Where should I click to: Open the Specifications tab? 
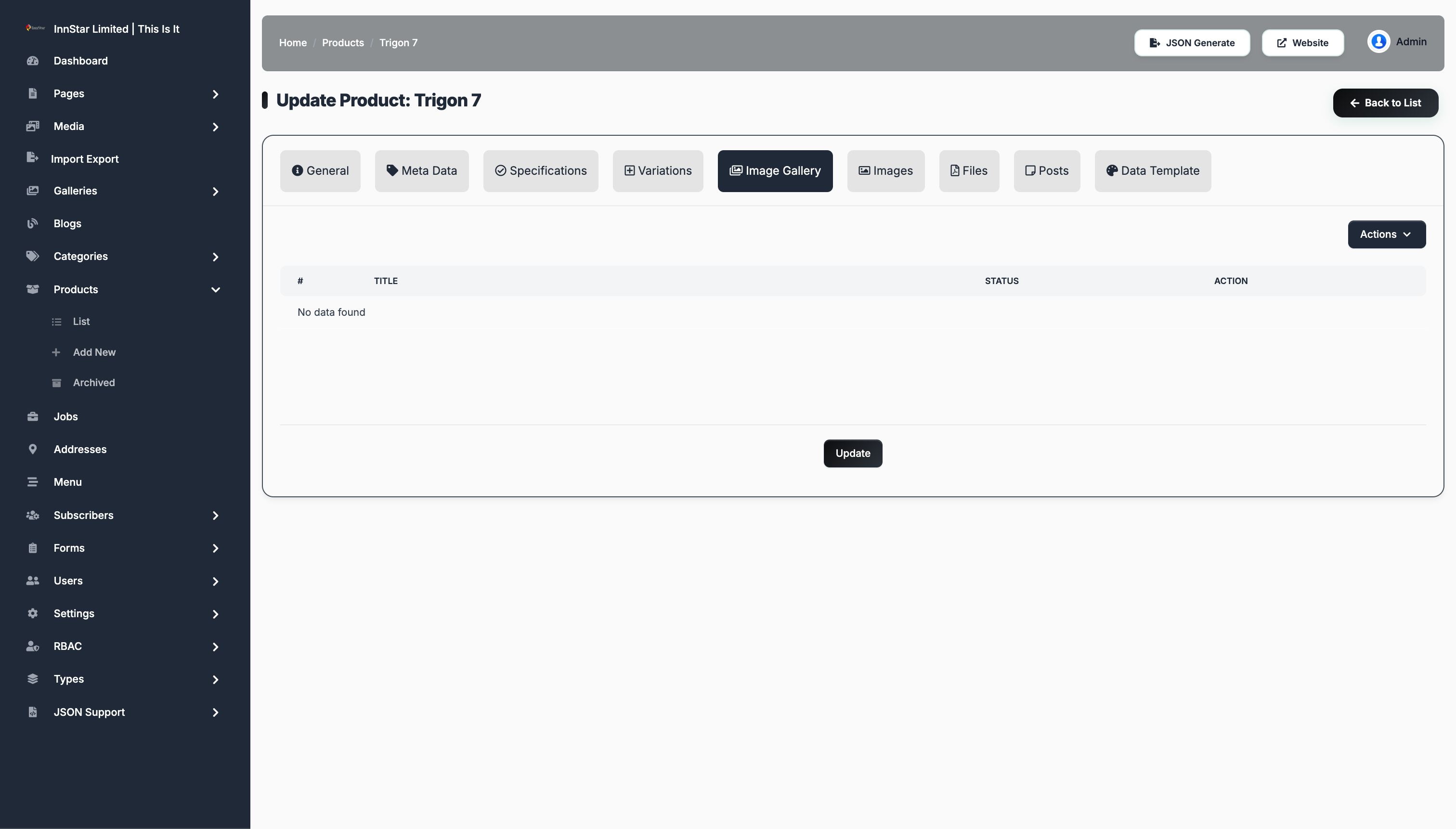tap(540, 171)
